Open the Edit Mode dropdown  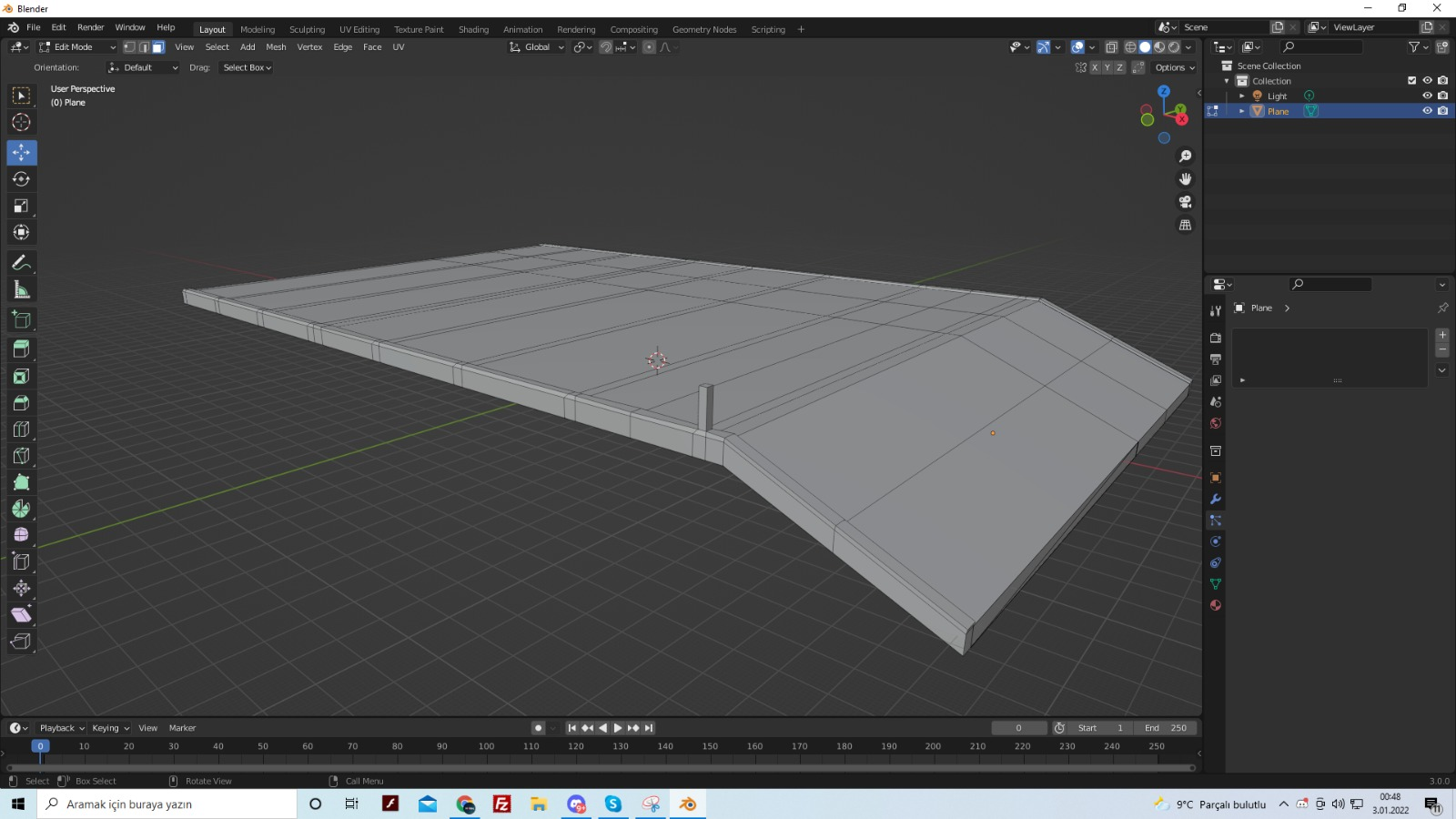(x=77, y=47)
